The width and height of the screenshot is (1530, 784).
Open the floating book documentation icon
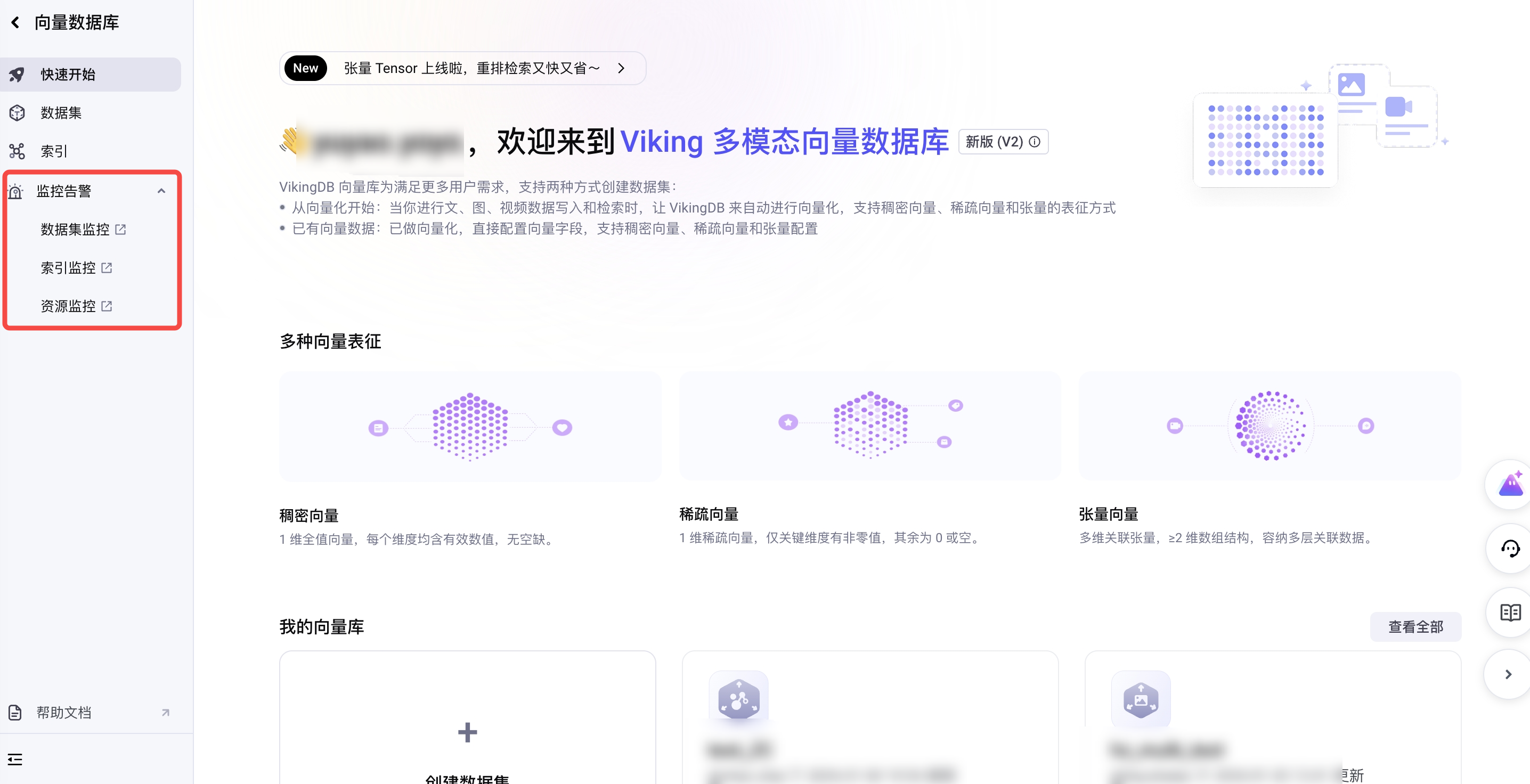point(1510,612)
